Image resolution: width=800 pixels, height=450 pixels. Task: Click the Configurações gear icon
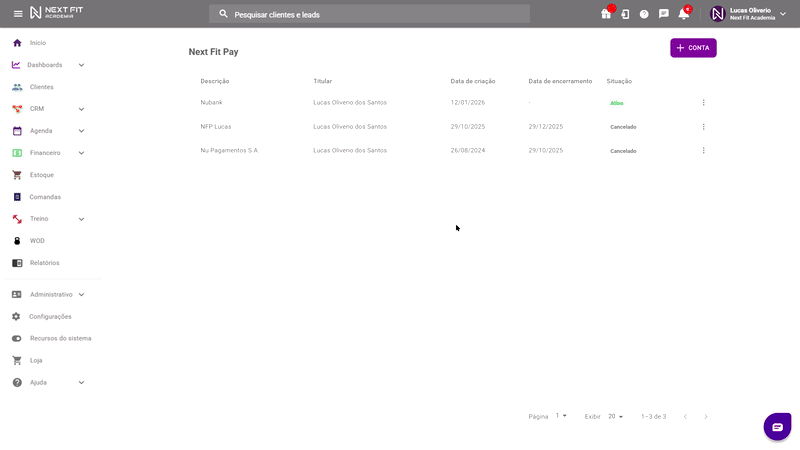[16, 316]
